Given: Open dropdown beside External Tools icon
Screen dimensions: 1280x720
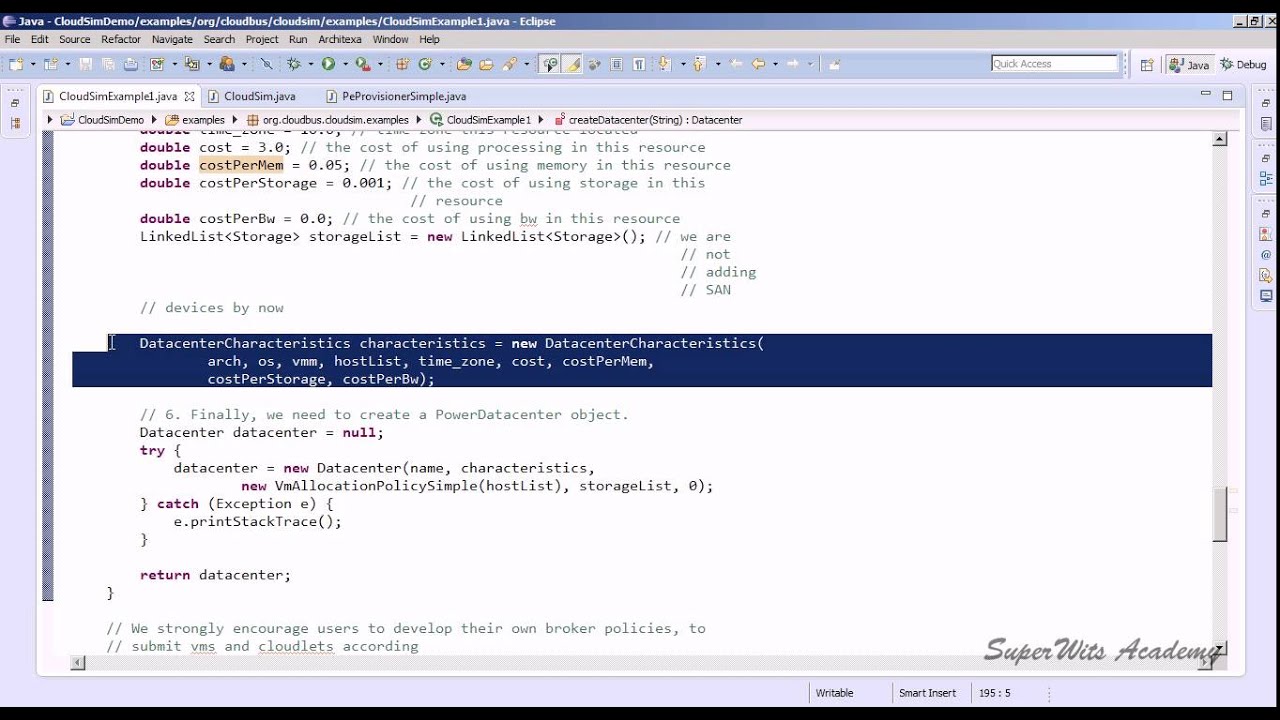Looking at the screenshot, I should (x=380, y=64).
